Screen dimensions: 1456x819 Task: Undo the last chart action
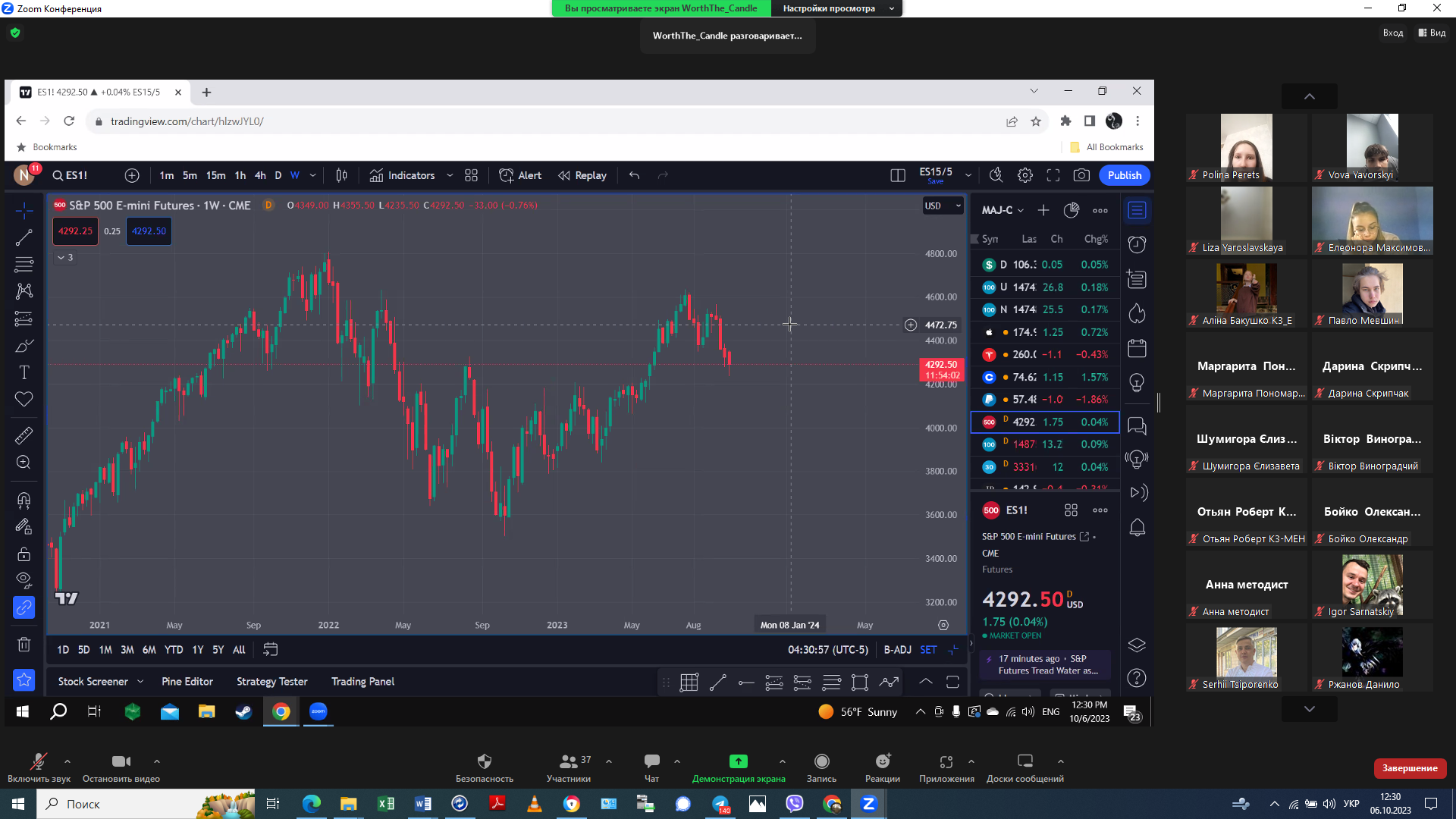(x=634, y=175)
